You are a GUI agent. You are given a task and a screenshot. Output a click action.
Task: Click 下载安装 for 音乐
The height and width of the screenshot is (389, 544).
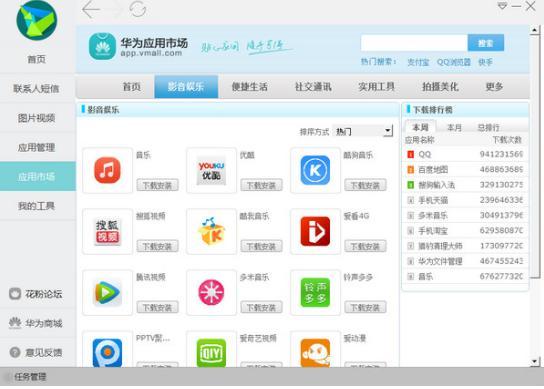coord(157,185)
